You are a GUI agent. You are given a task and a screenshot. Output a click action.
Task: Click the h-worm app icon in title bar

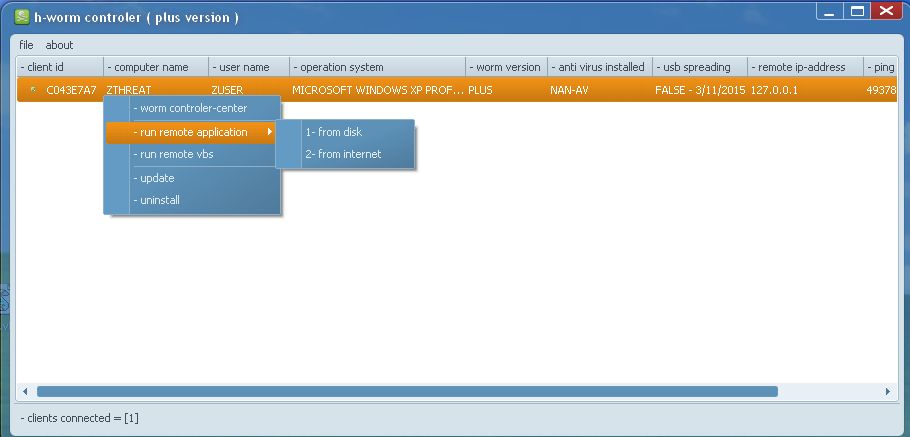coord(21,18)
